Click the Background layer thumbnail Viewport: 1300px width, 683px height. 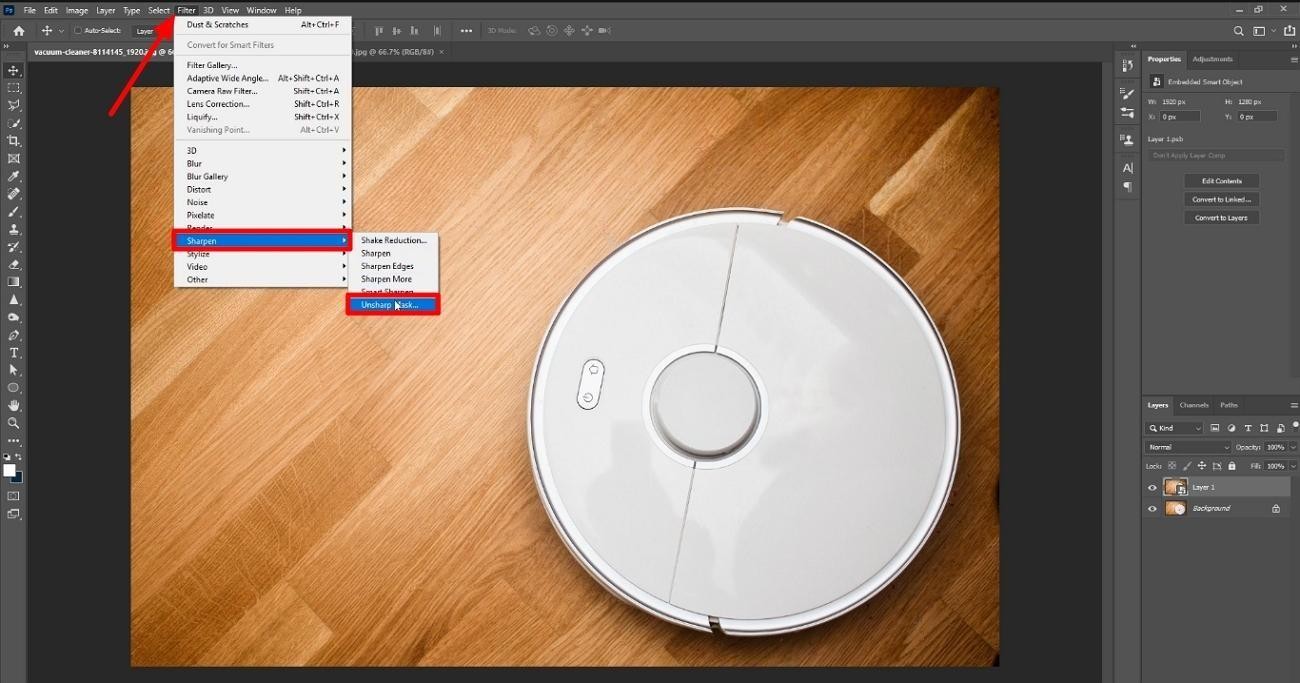pyautogui.click(x=1175, y=508)
